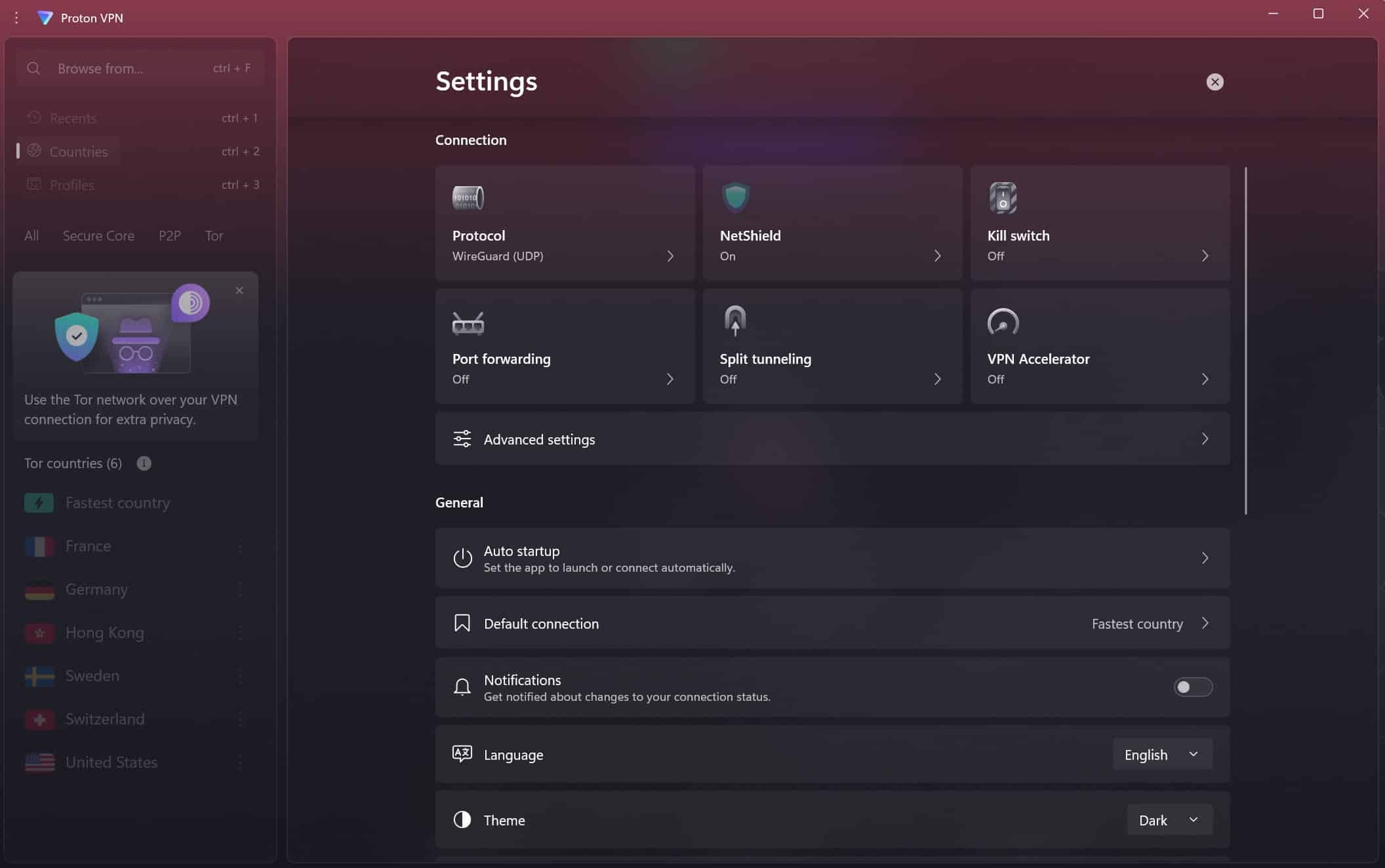Click the NetShield green shield icon
The width and height of the screenshot is (1385, 868).
pyautogui.click(x=735, y=197)
